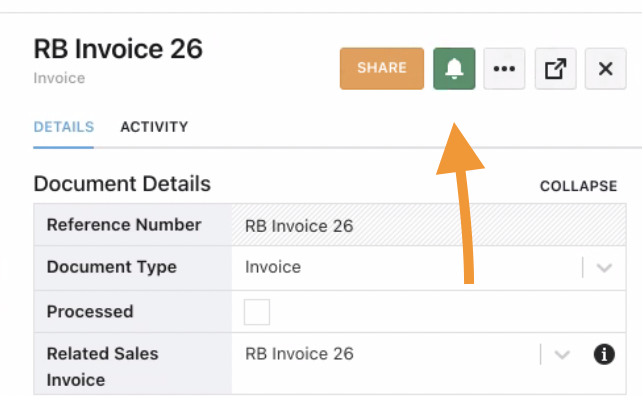This screenshot has width=642, height=396.
Task: Click the Invoice subtitle under the title
Action: click(x=59, y=78)
